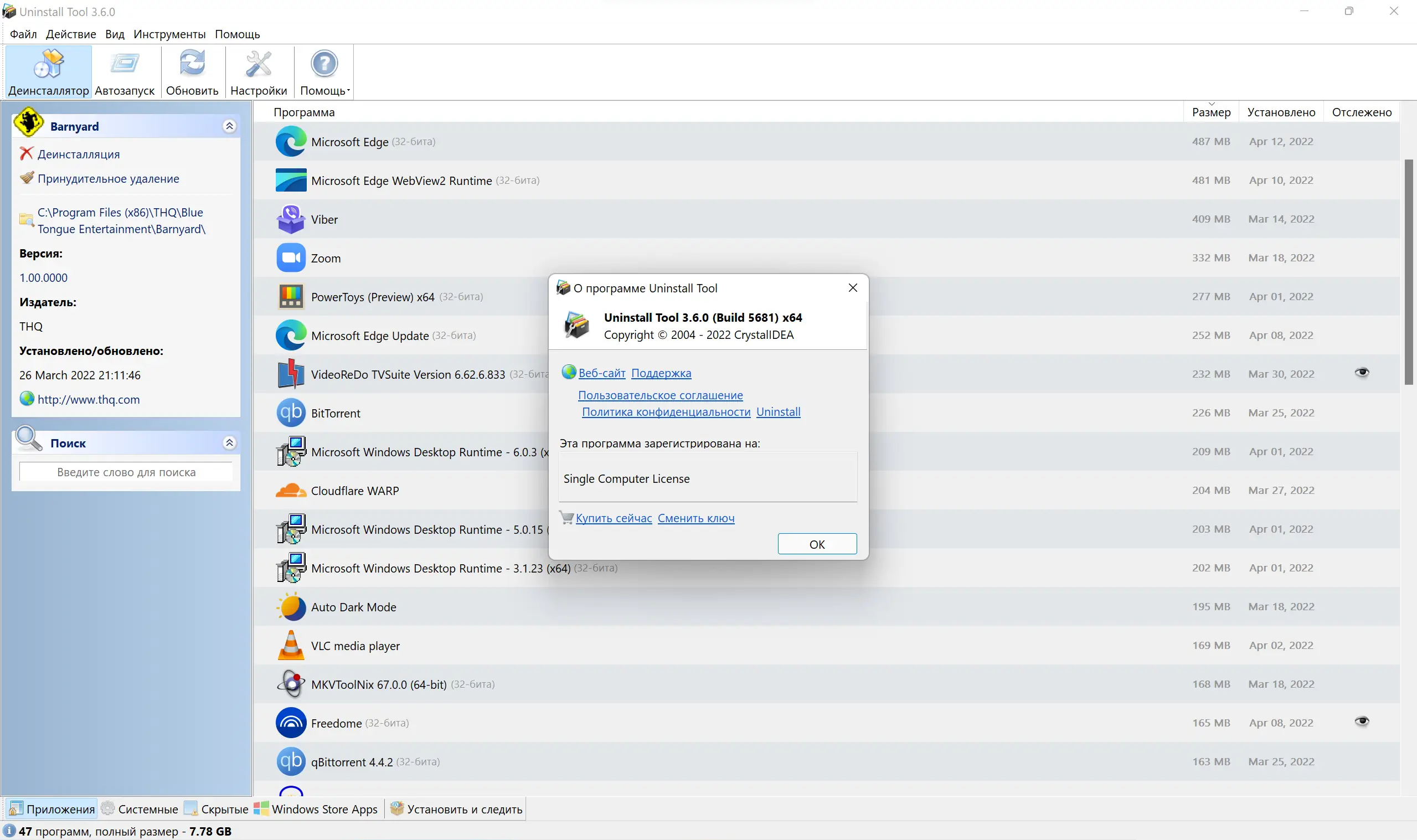Click the VLC media player cone icon
Viewport: 1417px width, 840px height.
click(291, 646)
